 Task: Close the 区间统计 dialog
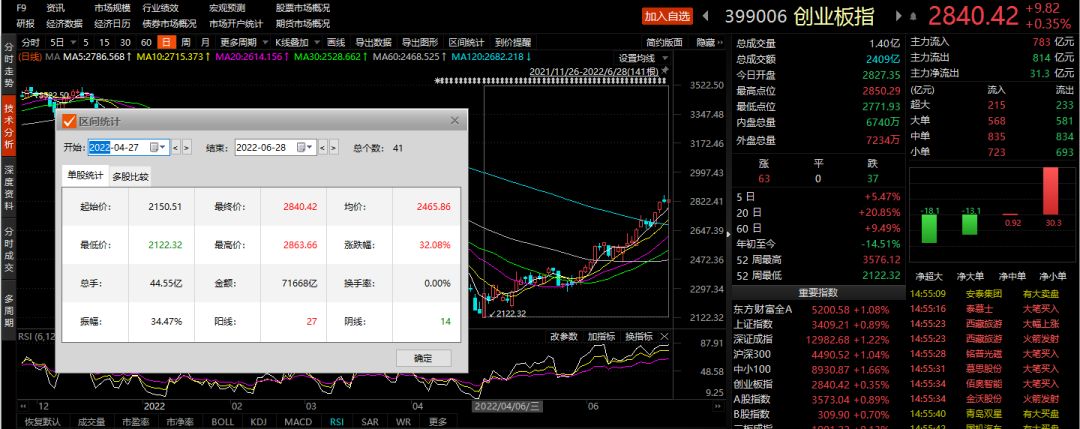click(x=456, y=121)
